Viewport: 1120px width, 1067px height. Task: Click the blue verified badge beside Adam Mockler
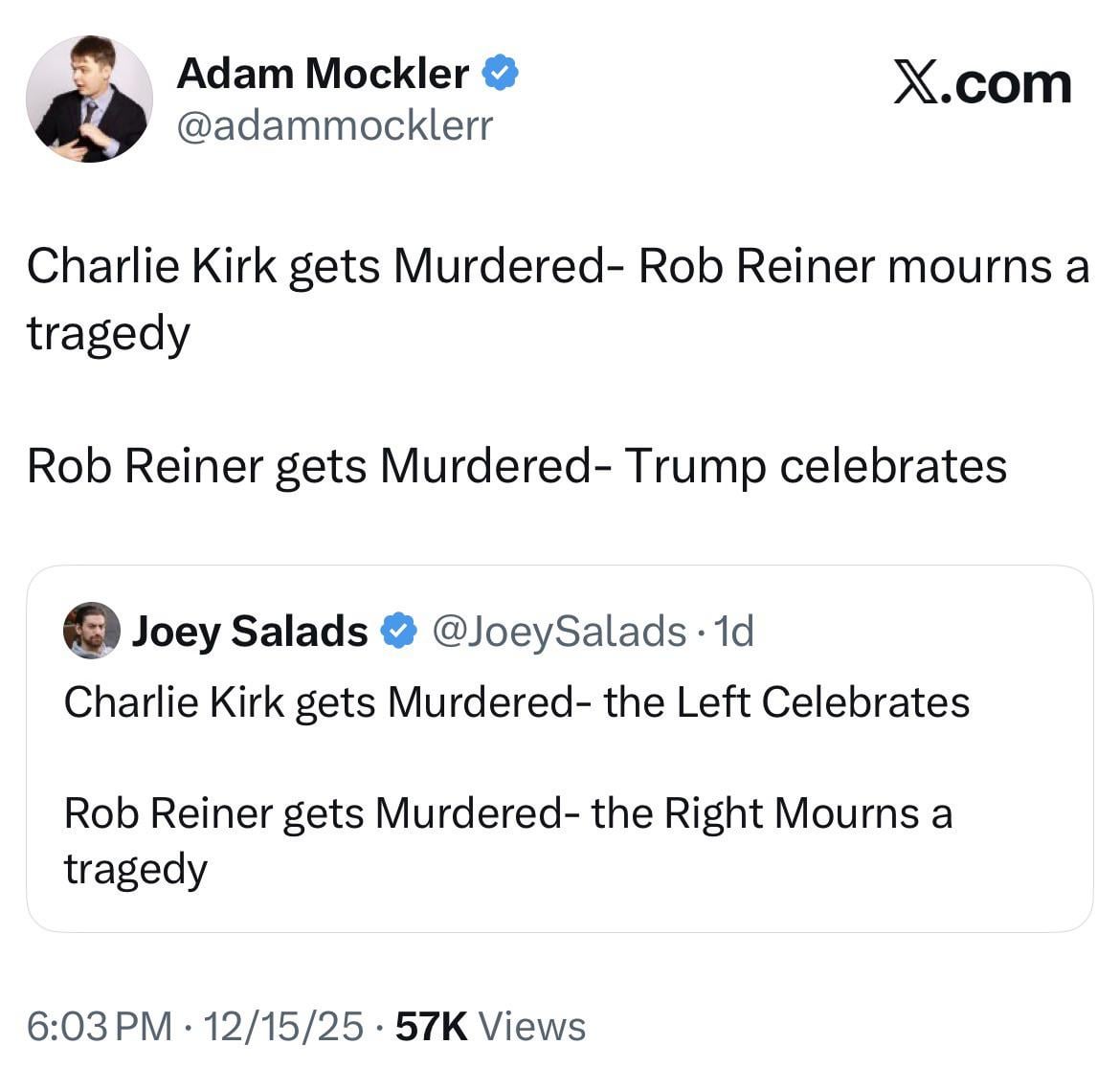(500, 74)
